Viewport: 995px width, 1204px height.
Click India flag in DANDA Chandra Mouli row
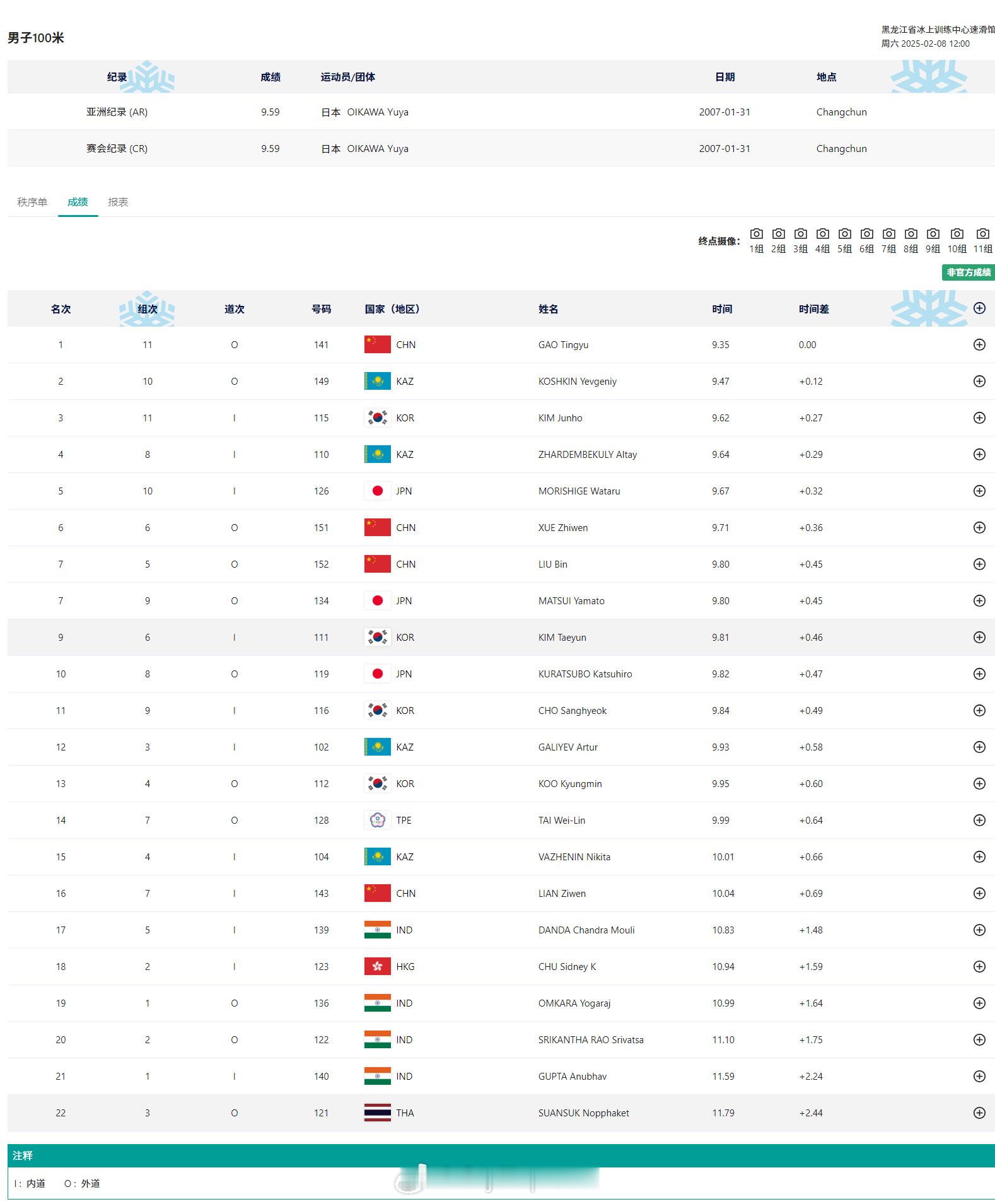pos(377,930)
